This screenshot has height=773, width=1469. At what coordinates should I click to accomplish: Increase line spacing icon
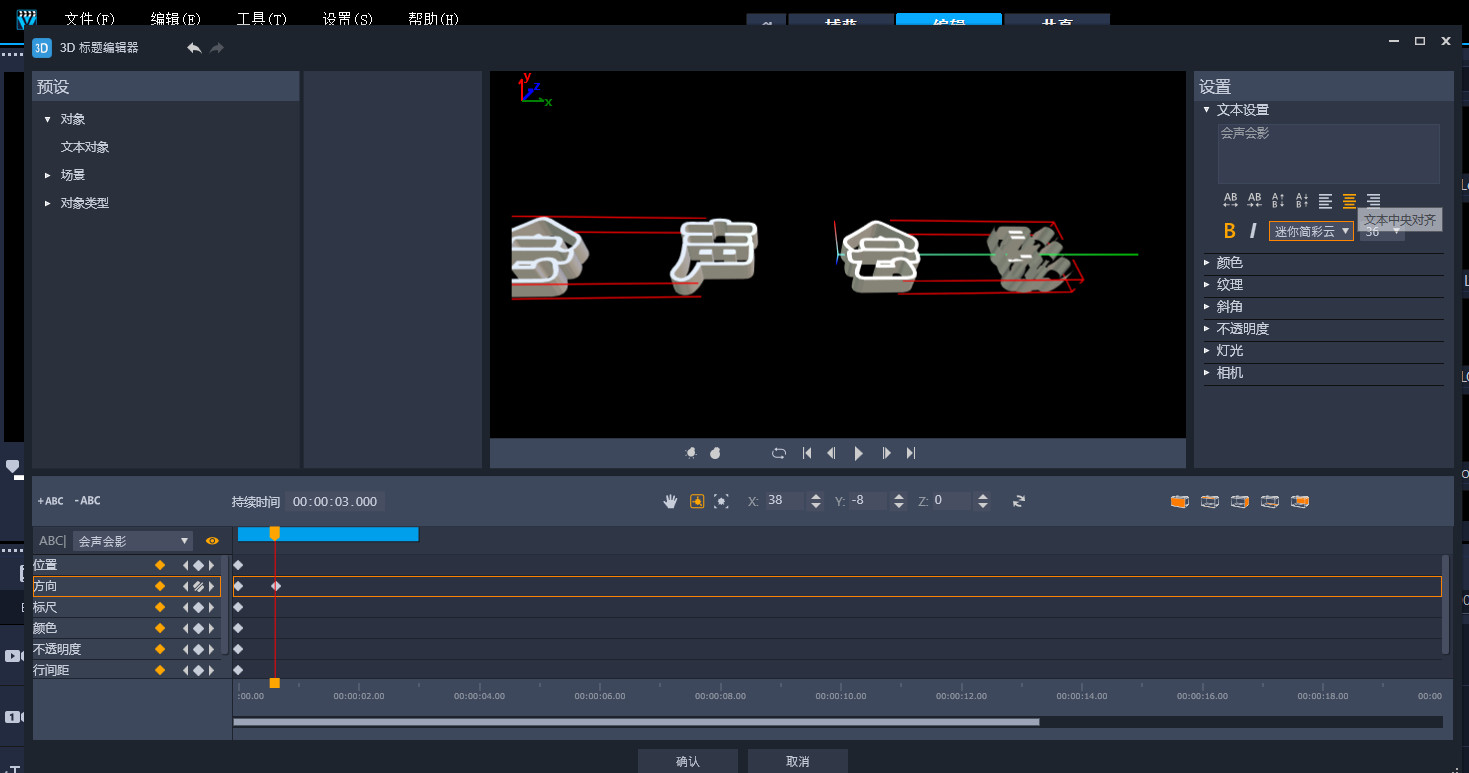1278,200
